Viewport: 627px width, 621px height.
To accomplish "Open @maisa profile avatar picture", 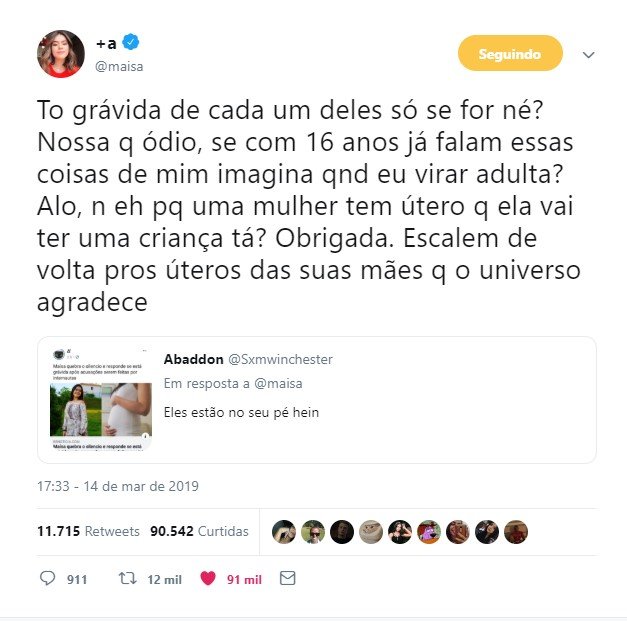I will point(61,54).
